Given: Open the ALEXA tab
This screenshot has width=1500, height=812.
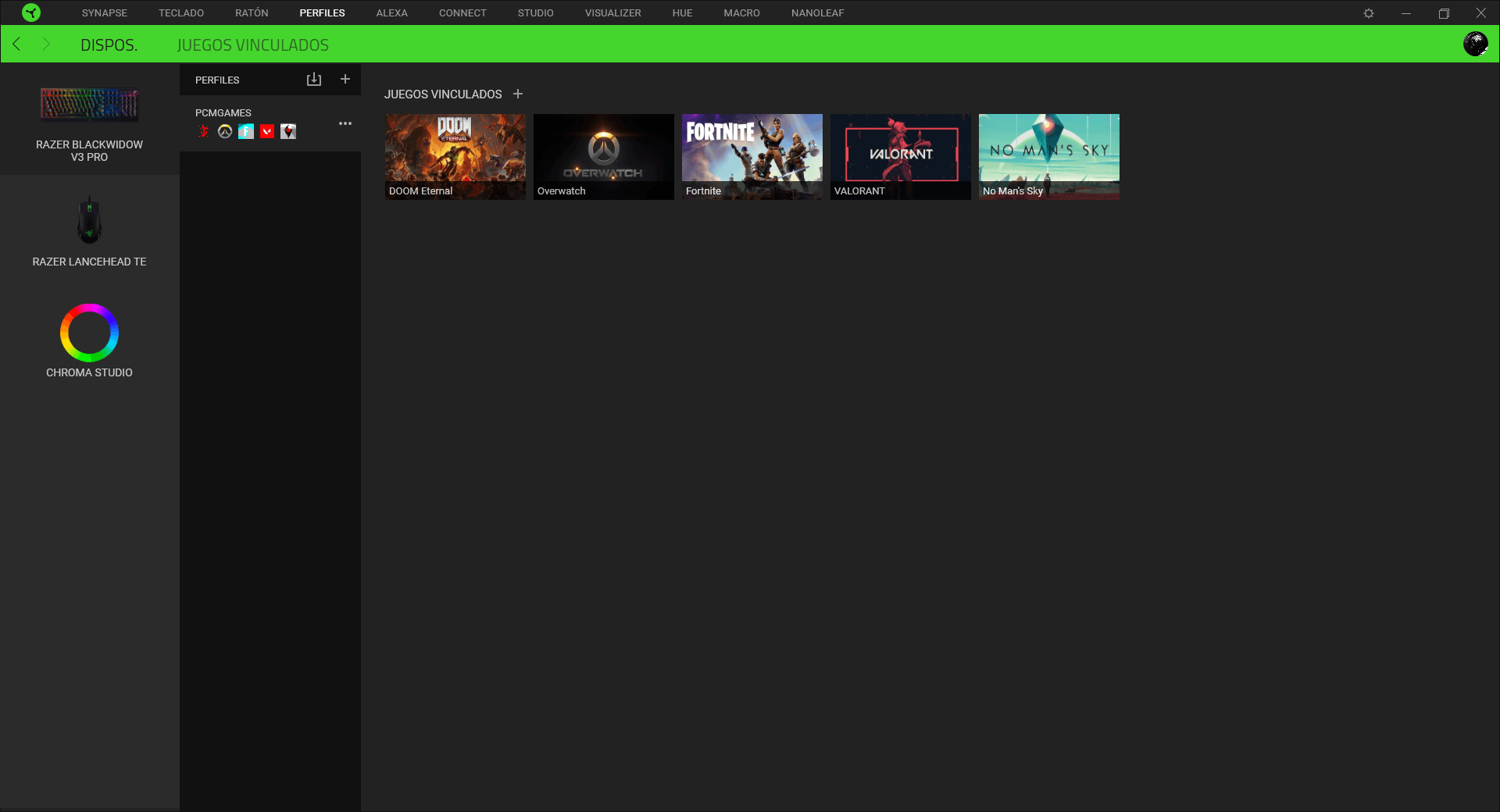Looking at the screenshot, I should pos(391,13).
